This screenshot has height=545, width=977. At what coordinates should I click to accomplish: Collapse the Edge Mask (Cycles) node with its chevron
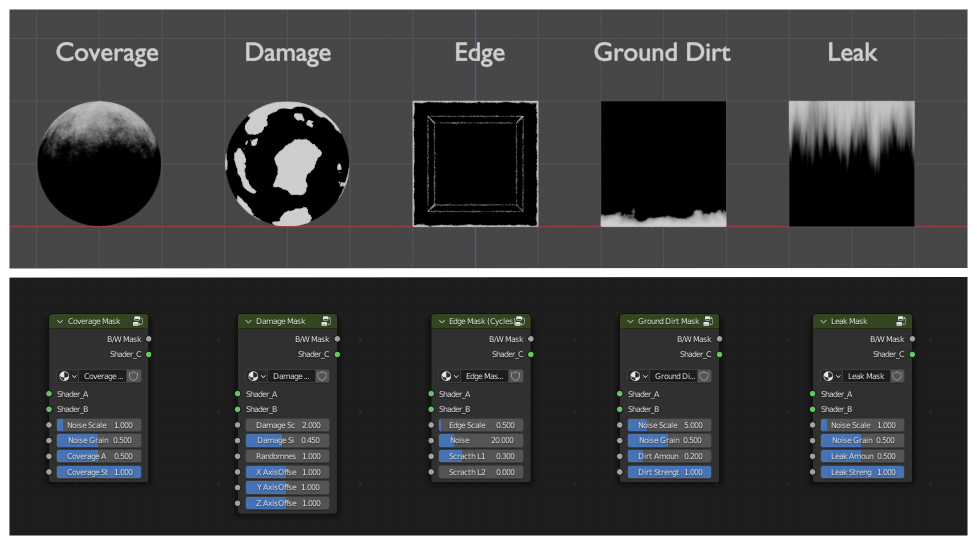tap(442, 321)
